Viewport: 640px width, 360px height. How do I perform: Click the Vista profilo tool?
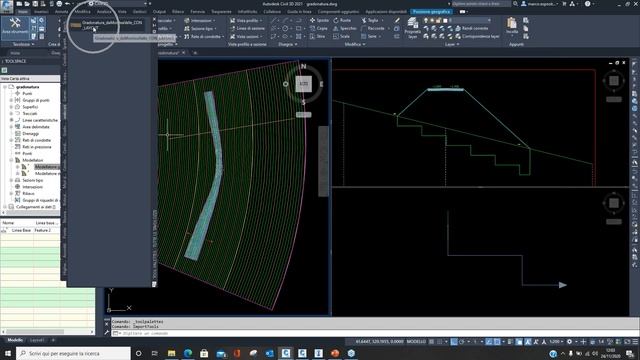pyautogui.click(x=246, y=20)
